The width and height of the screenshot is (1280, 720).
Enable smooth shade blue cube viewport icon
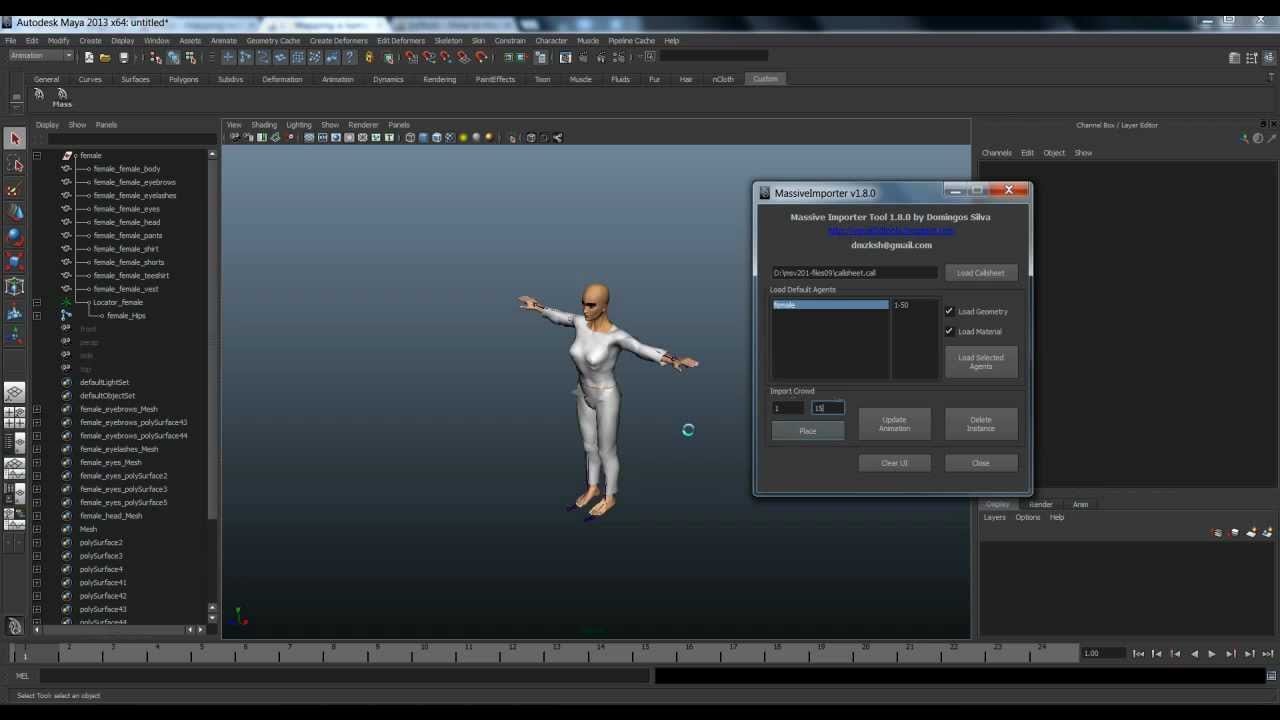point(424,138)
